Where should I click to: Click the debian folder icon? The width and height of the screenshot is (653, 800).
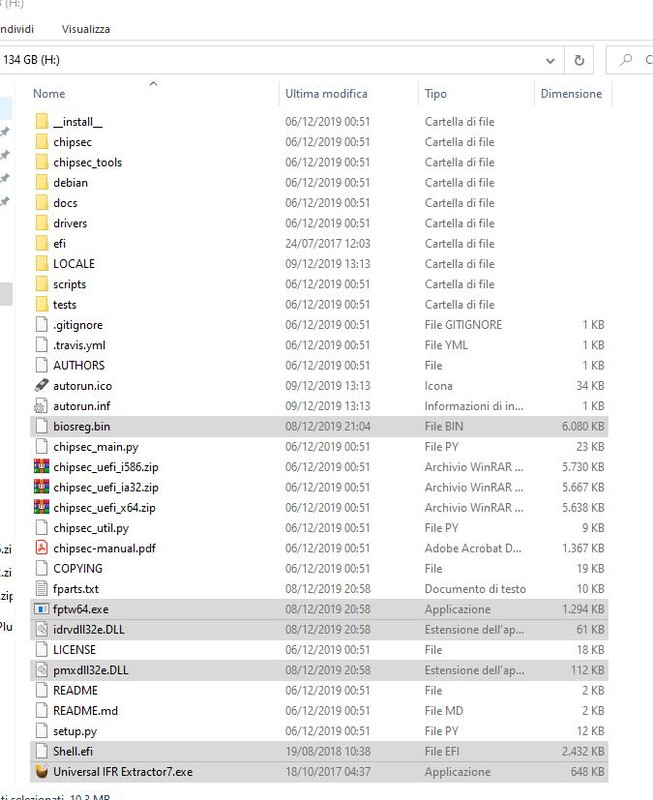coord(42,182)
